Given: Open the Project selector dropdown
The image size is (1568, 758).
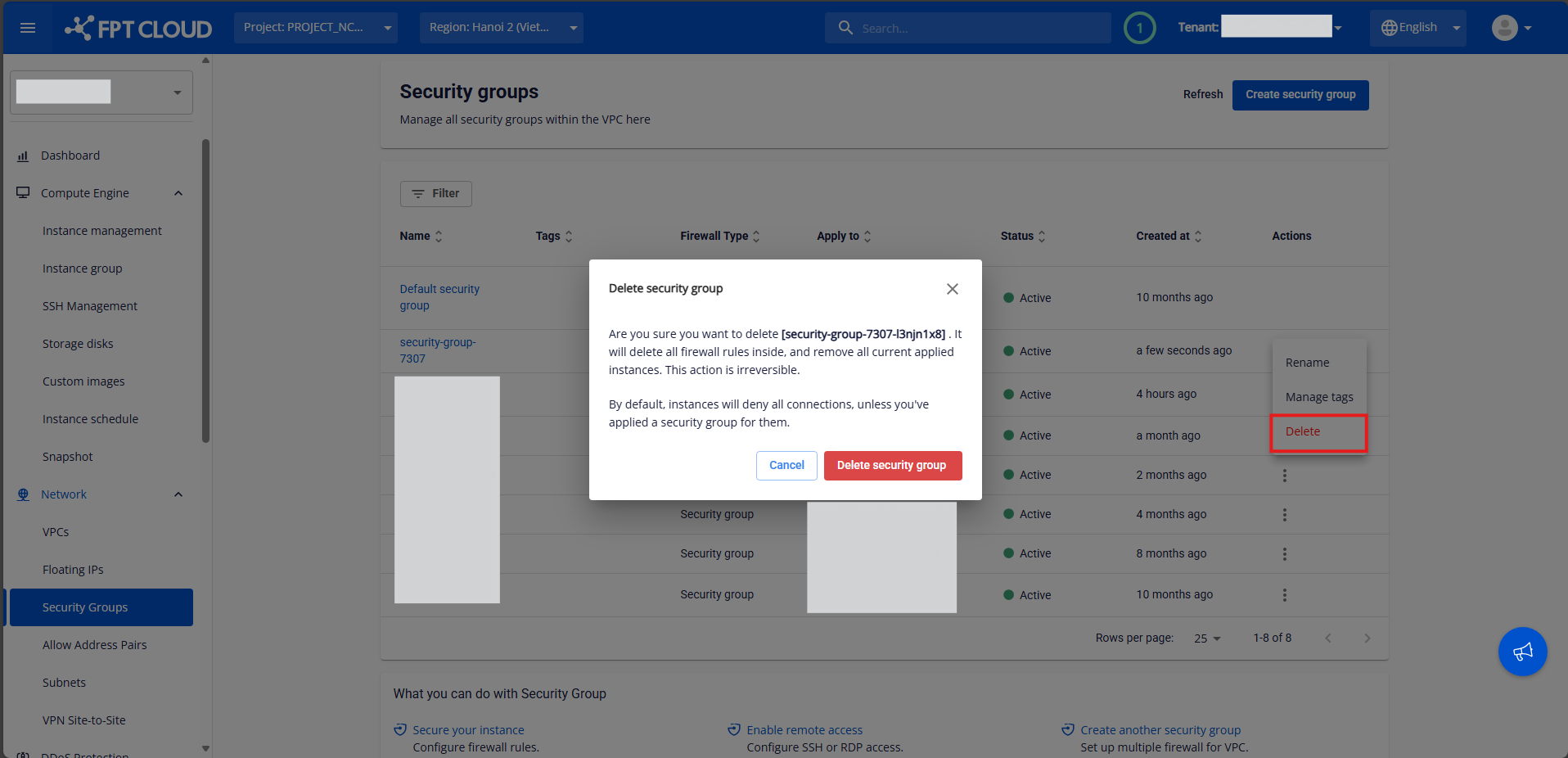Looking at the screenshot, I should (x=316, y=28).
